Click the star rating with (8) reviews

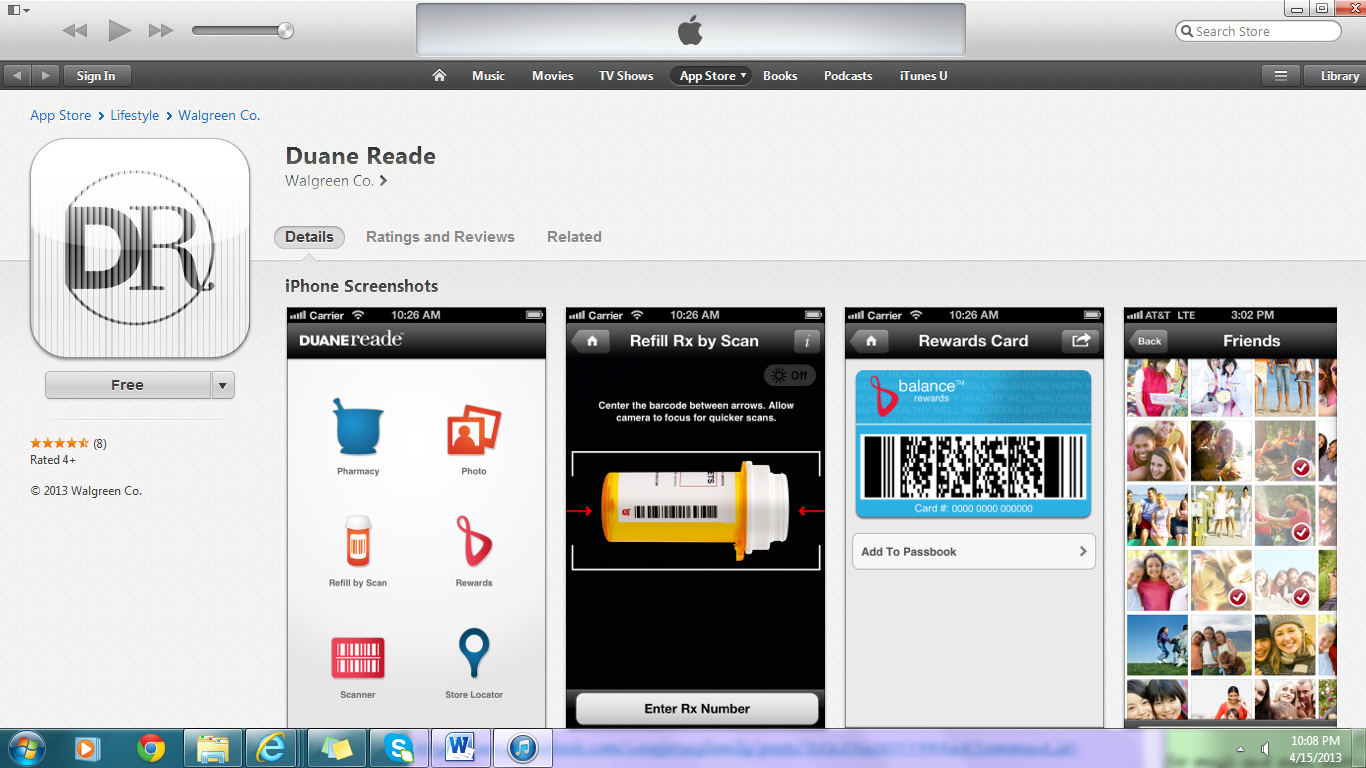[x=68, y=443]
